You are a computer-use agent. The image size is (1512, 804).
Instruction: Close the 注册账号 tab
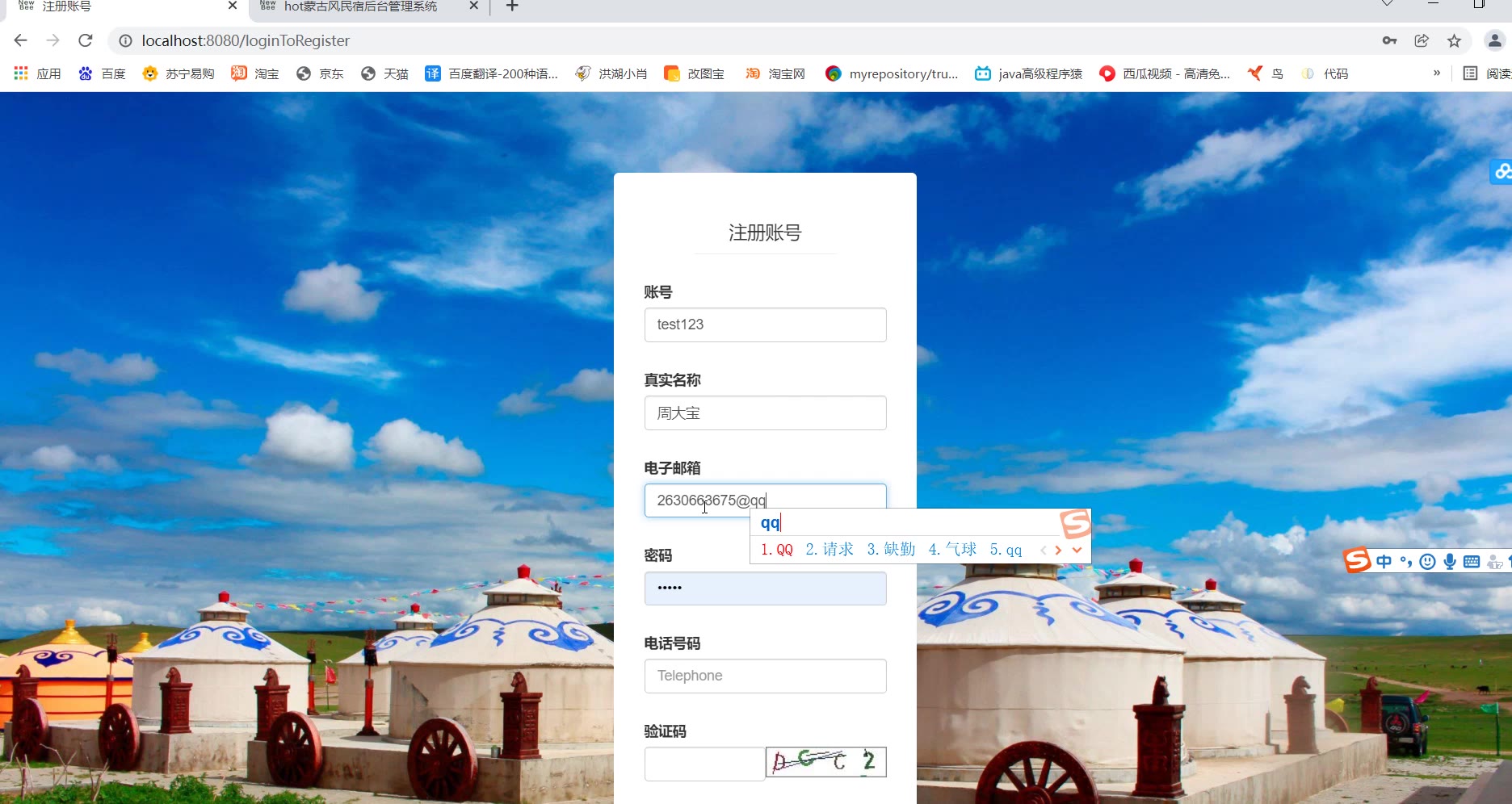pos(233,6)
